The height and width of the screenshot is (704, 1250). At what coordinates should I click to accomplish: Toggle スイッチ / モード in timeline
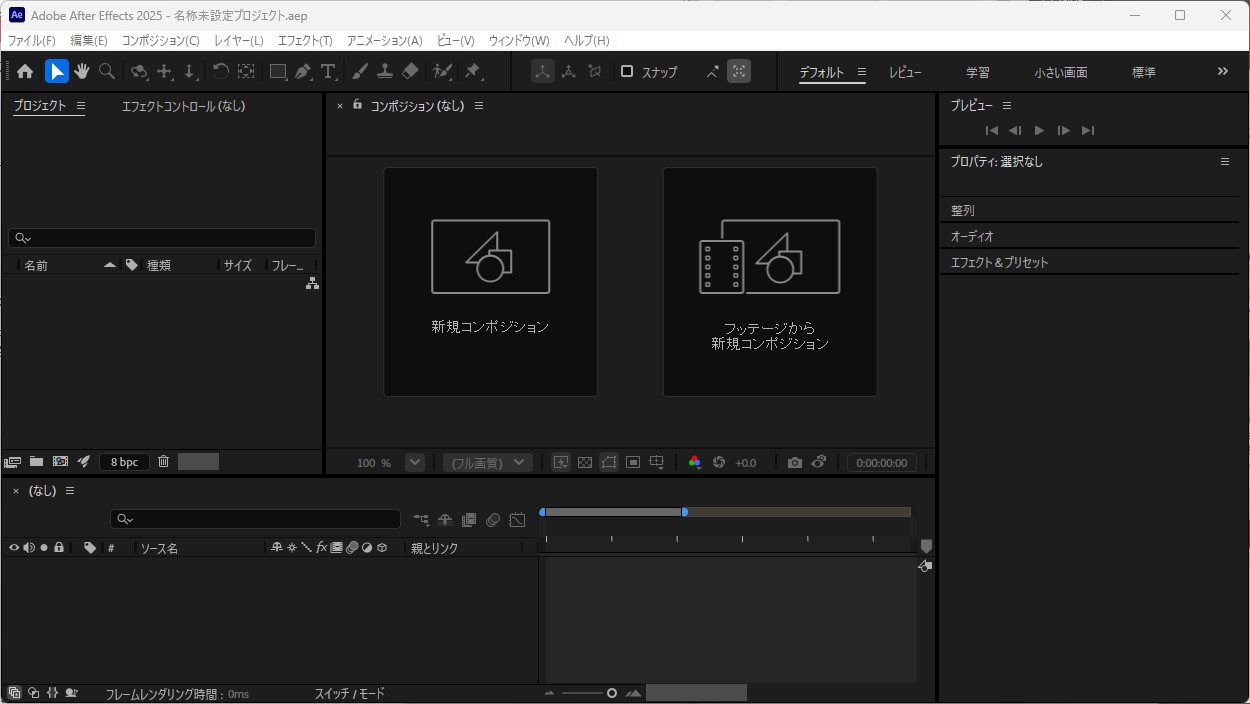(349, 693)
